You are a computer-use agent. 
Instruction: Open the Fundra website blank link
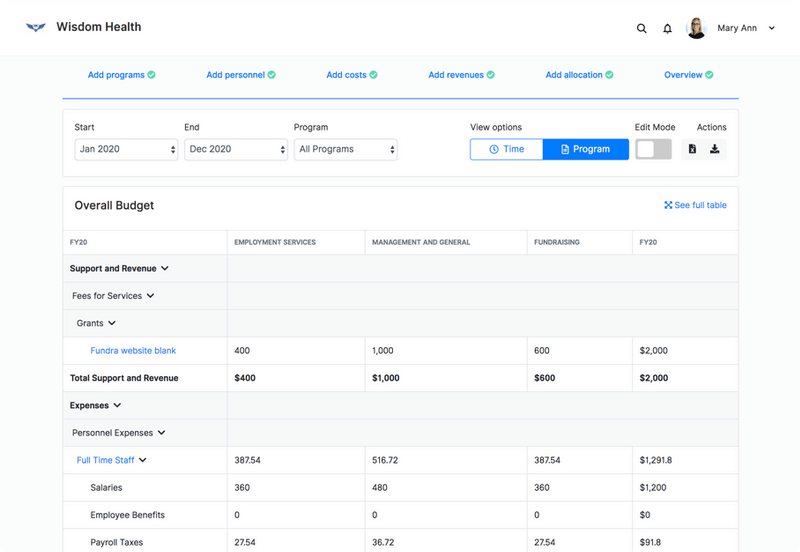tap(133, 351)
